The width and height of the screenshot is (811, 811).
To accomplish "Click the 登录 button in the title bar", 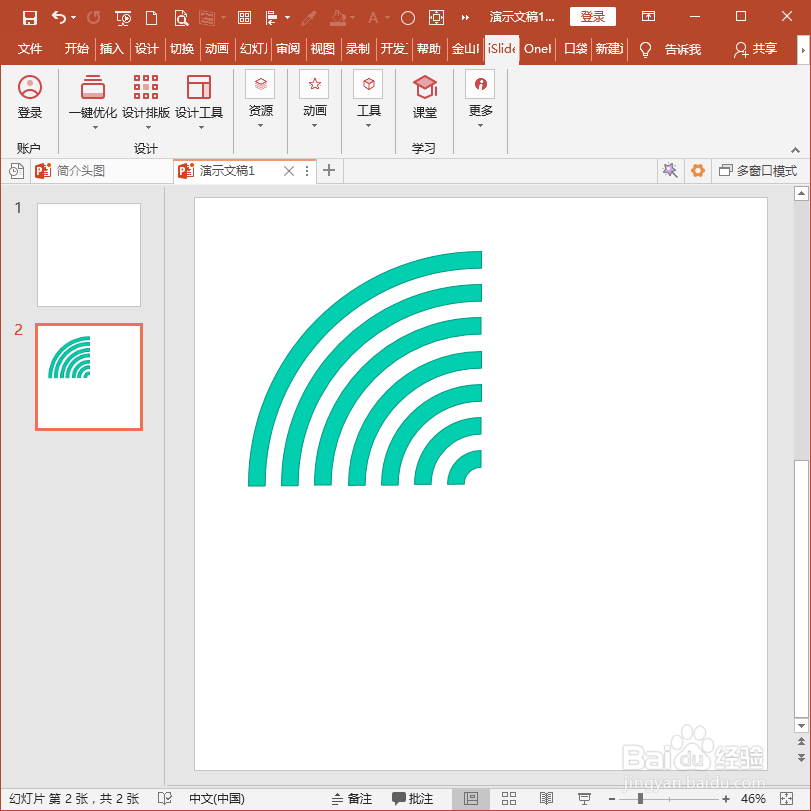I will coord(593,17).
